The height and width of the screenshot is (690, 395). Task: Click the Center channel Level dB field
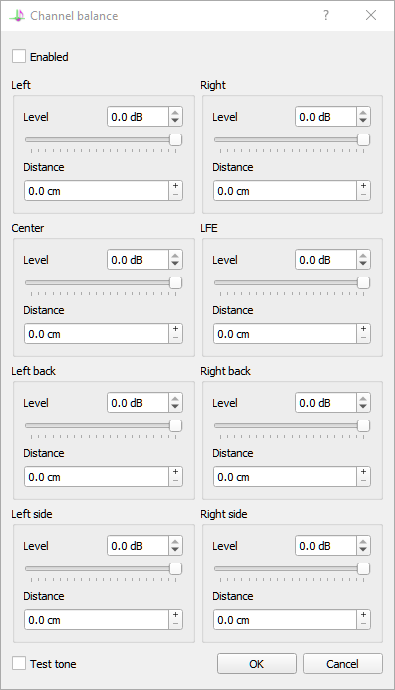(138, 260)
